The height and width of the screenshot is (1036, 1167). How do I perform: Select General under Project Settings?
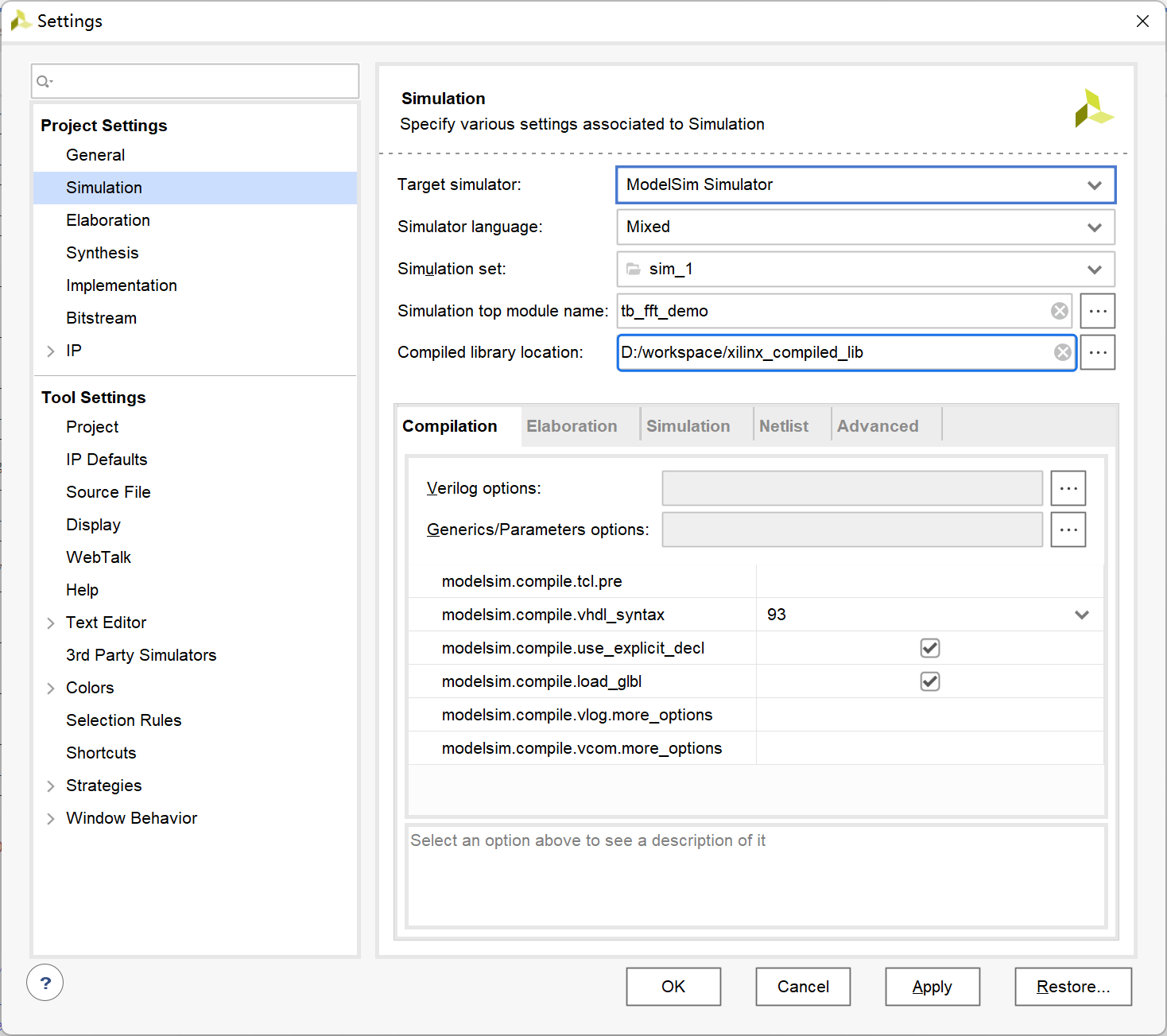[x=95, y=155]
